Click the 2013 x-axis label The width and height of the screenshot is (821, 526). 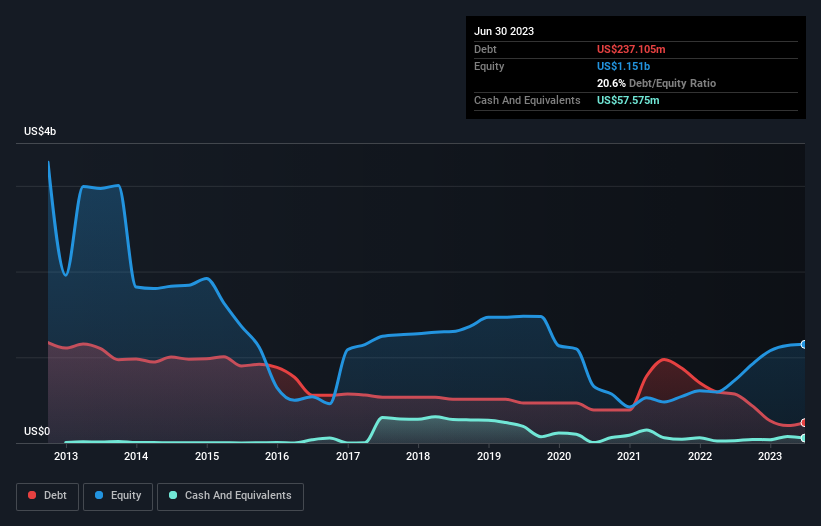[x=65, y=456]
